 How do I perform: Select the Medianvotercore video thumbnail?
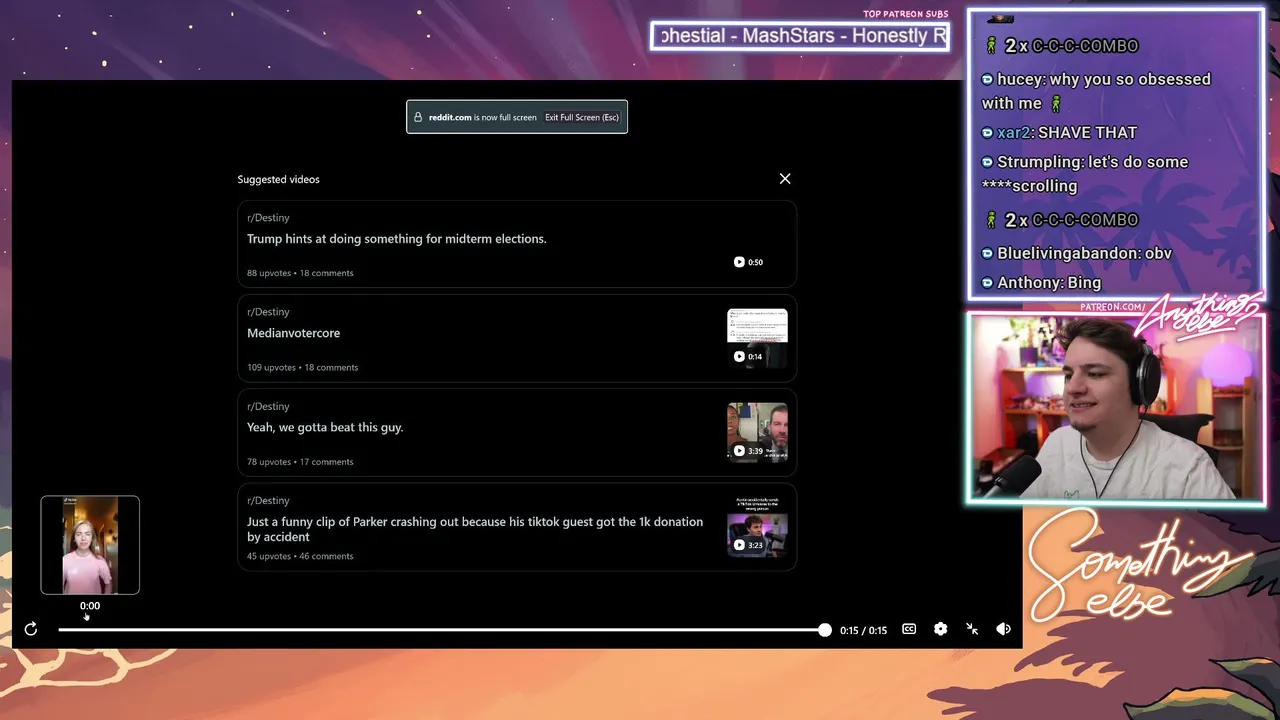(x=757, y=338)
